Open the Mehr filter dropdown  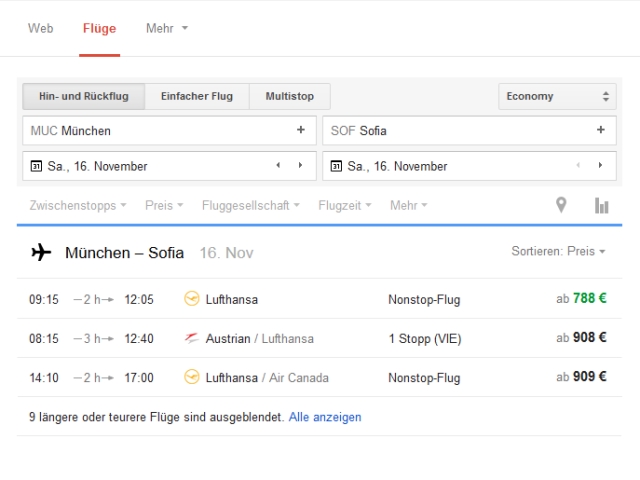[409, 205]
